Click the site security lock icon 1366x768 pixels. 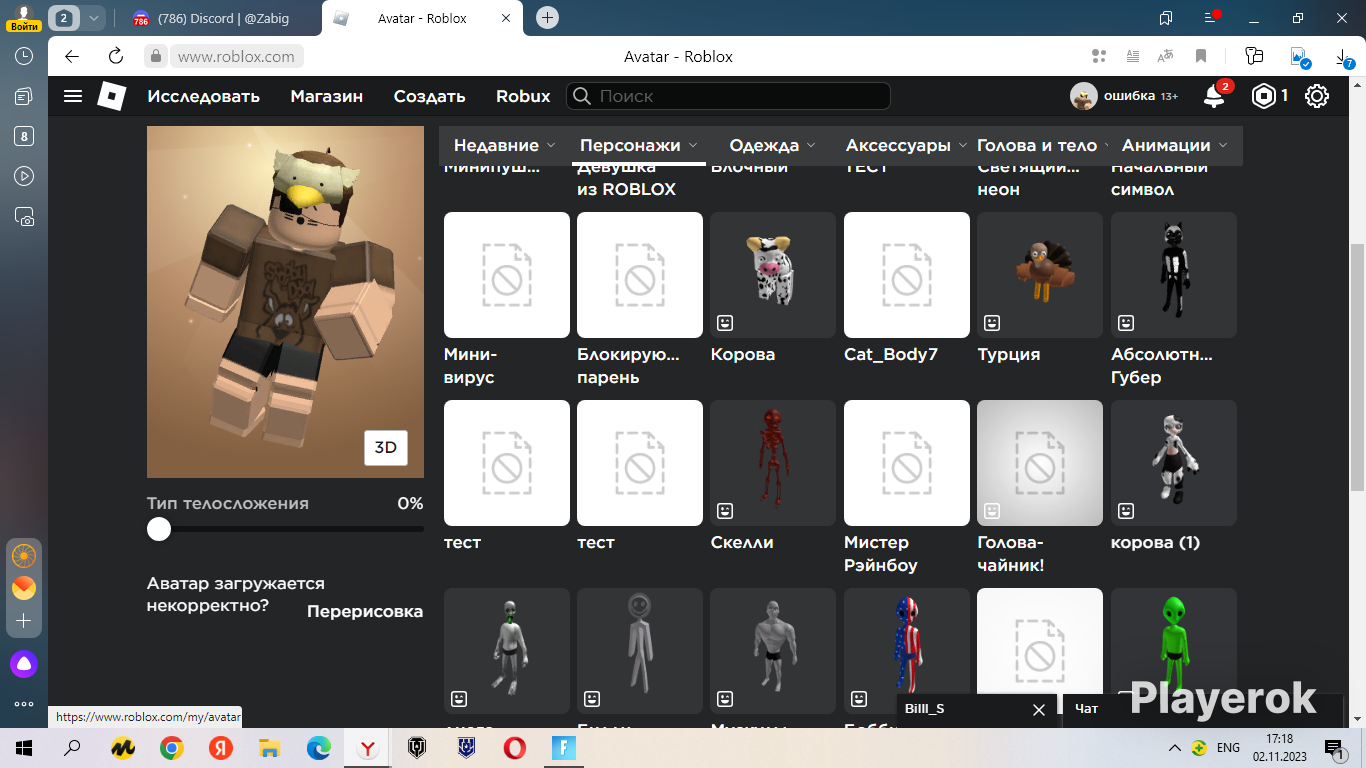coord(155,56)
